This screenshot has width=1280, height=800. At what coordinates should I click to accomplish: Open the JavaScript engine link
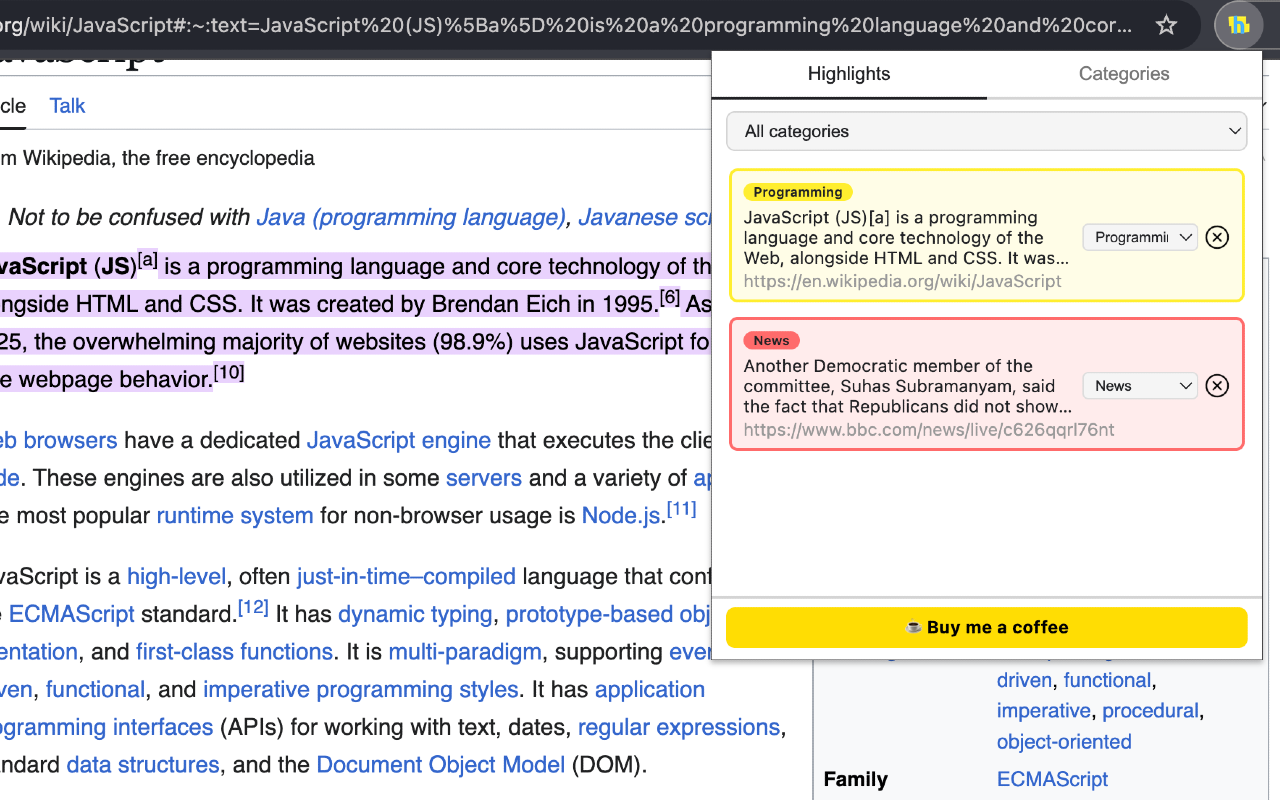coord(399,440)
